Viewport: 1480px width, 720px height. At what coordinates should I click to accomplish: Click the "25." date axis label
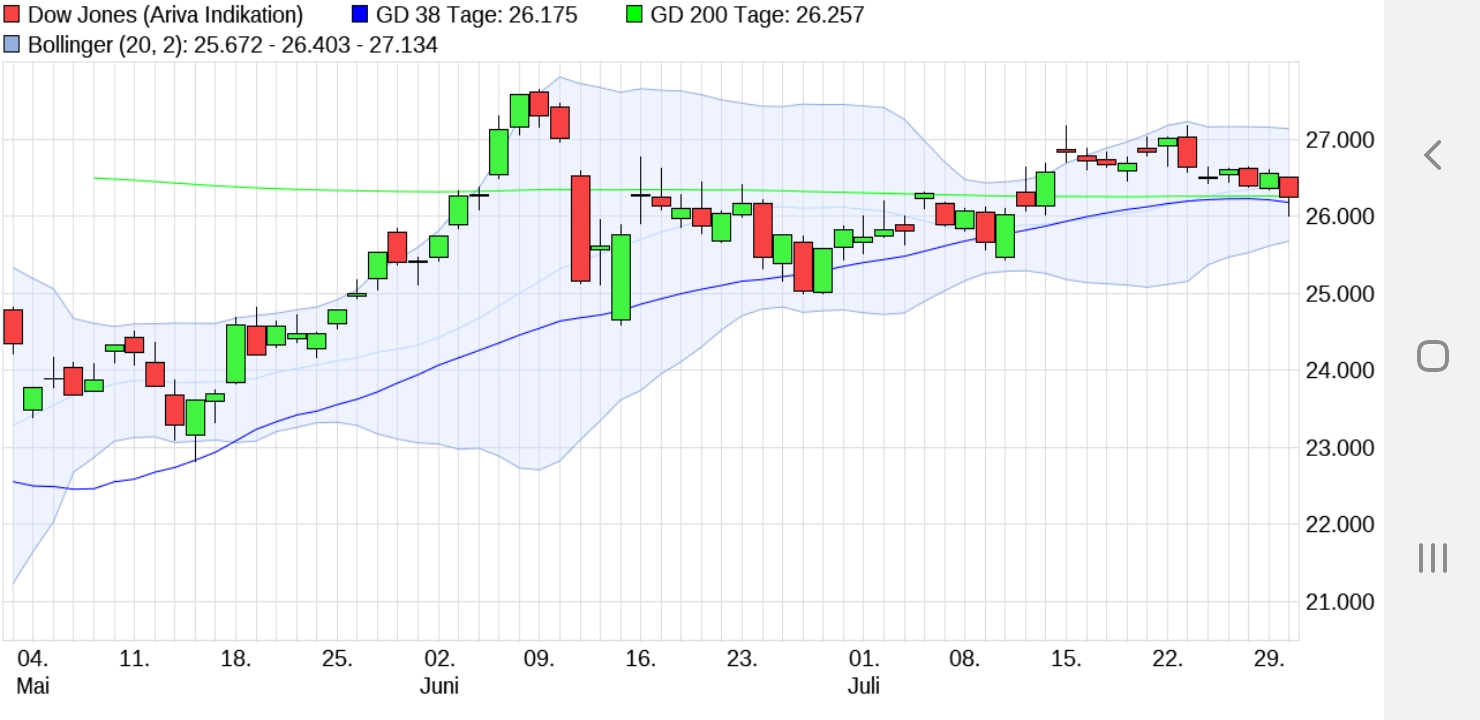coord(337,659)
